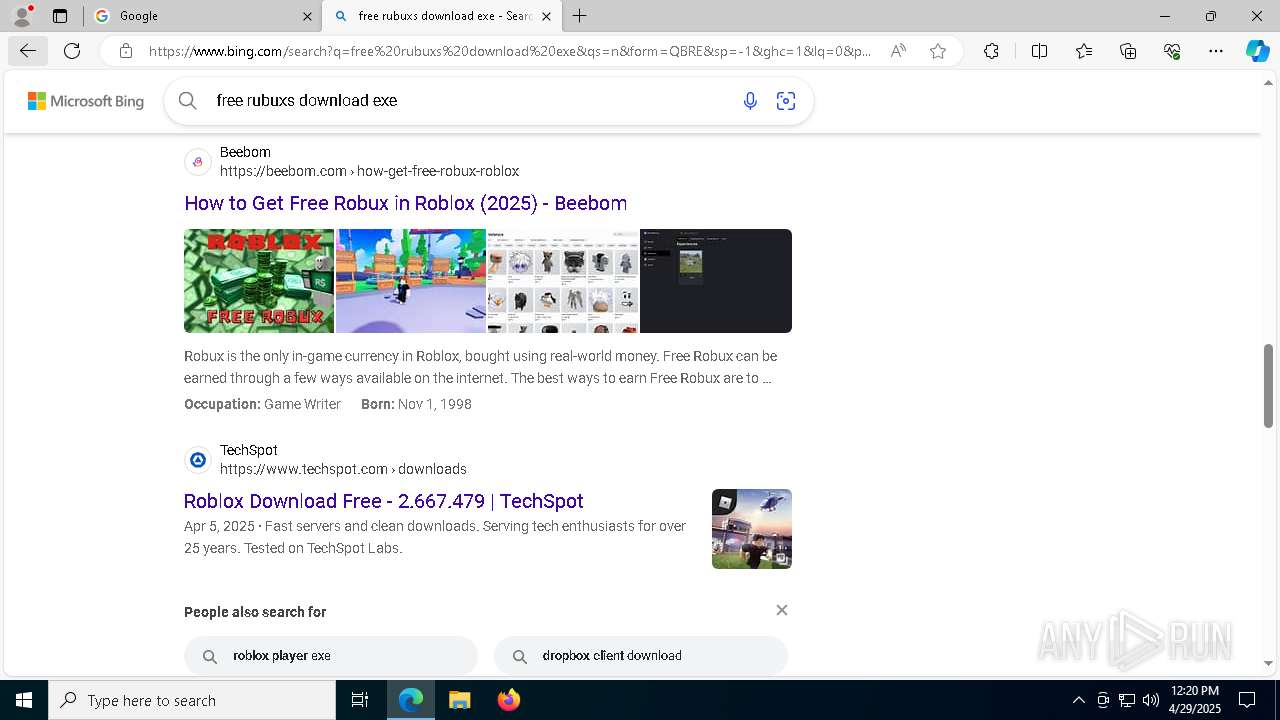Refresh the current page
This screenshot has width=1280, height=720.
(72, 51)
